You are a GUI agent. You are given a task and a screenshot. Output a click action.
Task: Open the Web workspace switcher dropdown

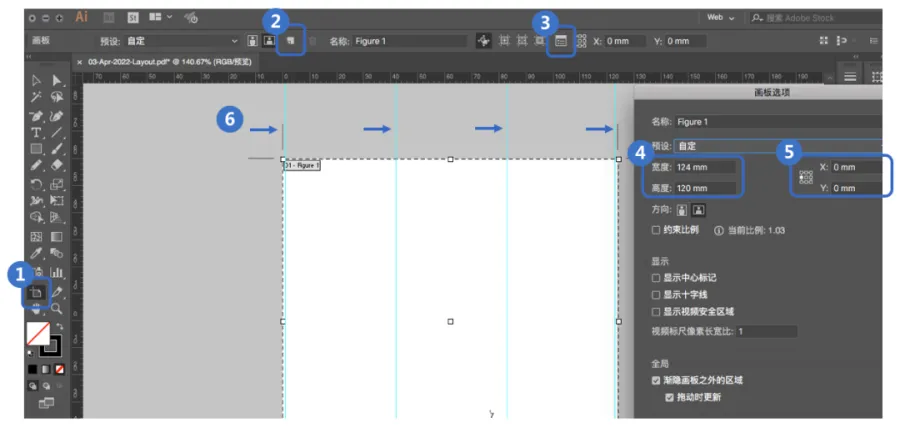(x=720, y=18)
